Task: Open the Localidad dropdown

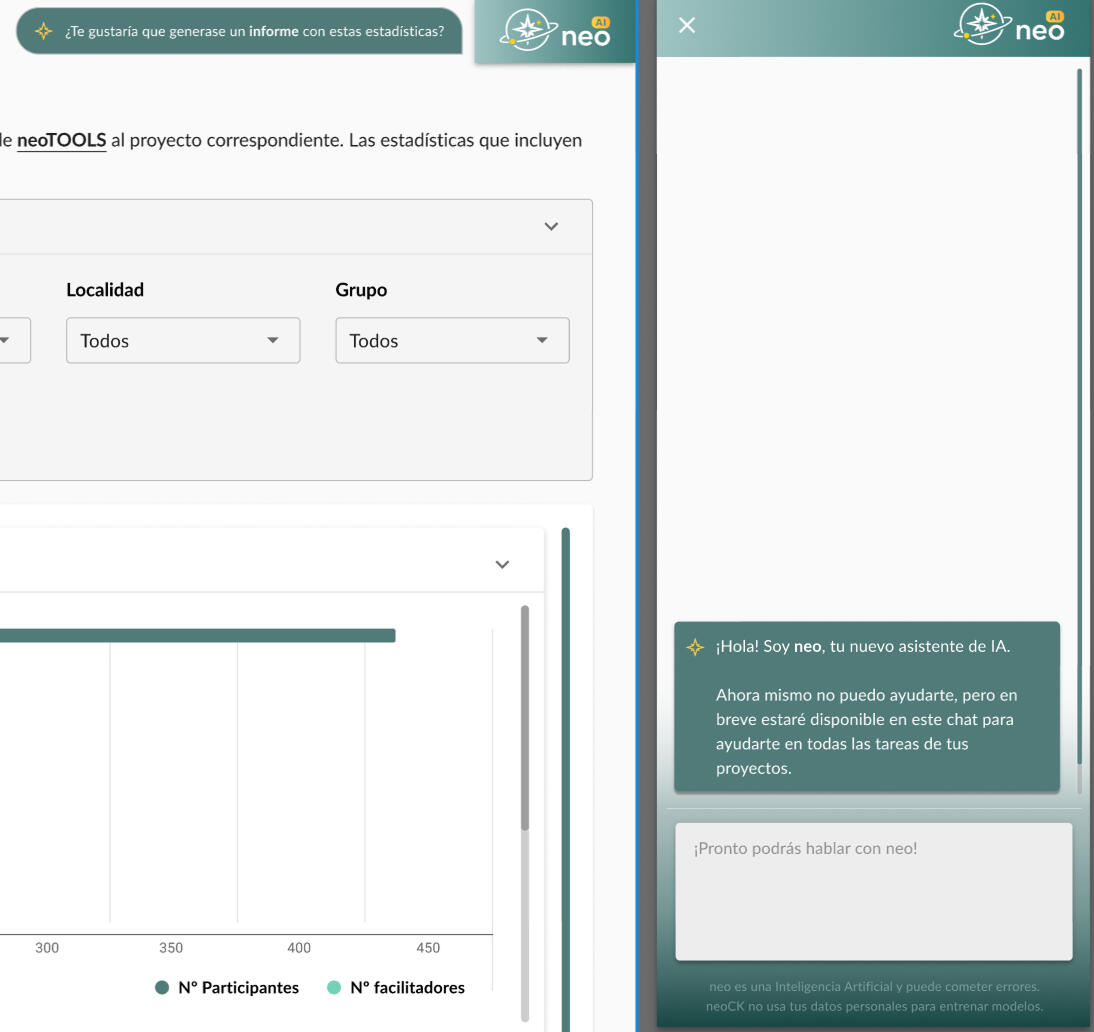Action: click(183, 341)
